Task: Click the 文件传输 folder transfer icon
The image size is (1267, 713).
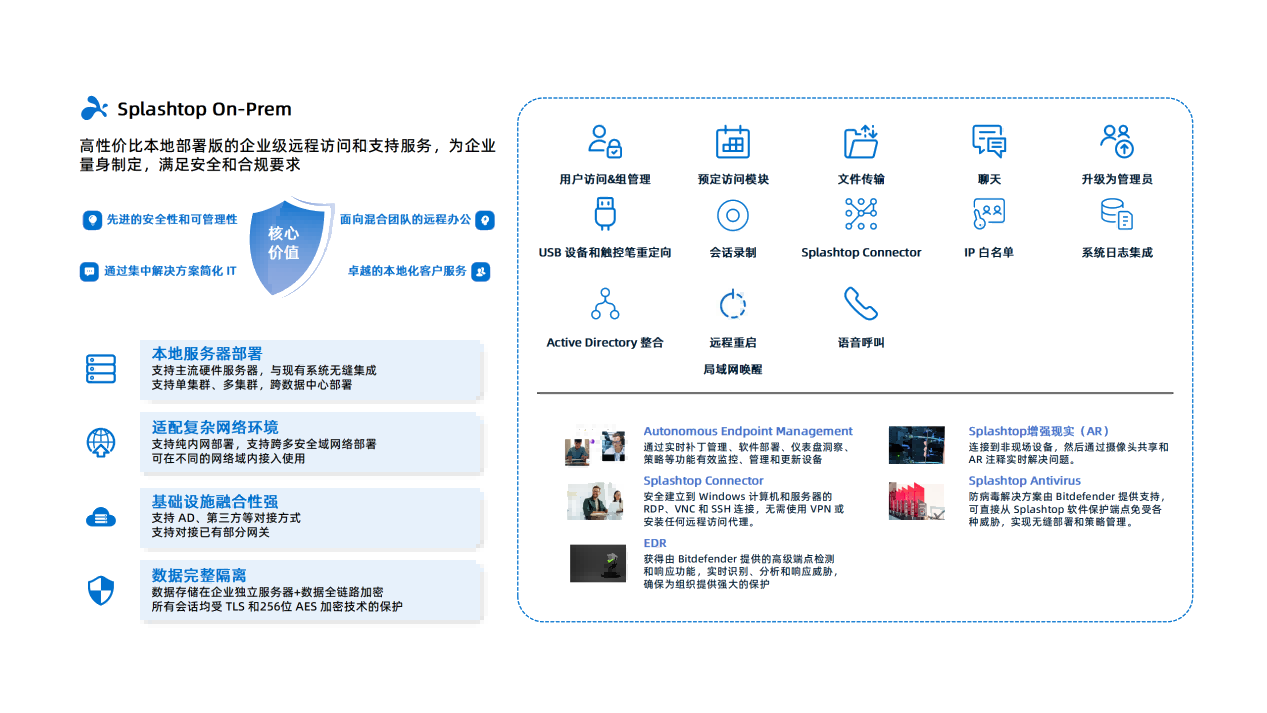Action: [x=861, y=141]
